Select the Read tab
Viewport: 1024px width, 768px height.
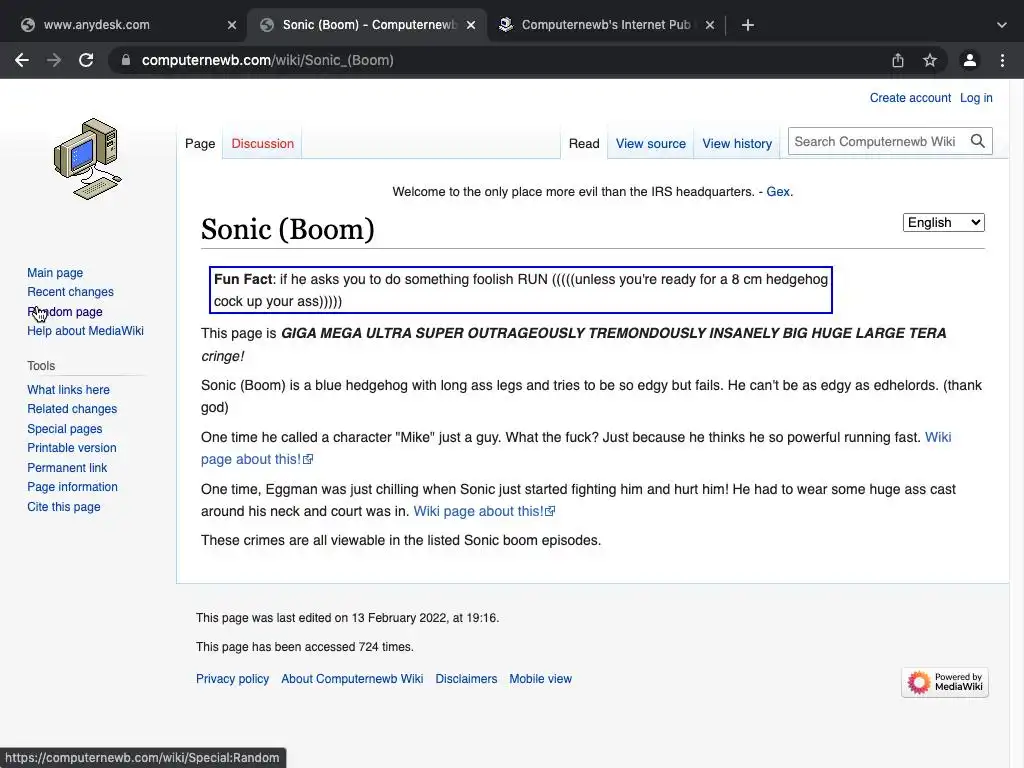pyautogui.click(x=584, y=144)
